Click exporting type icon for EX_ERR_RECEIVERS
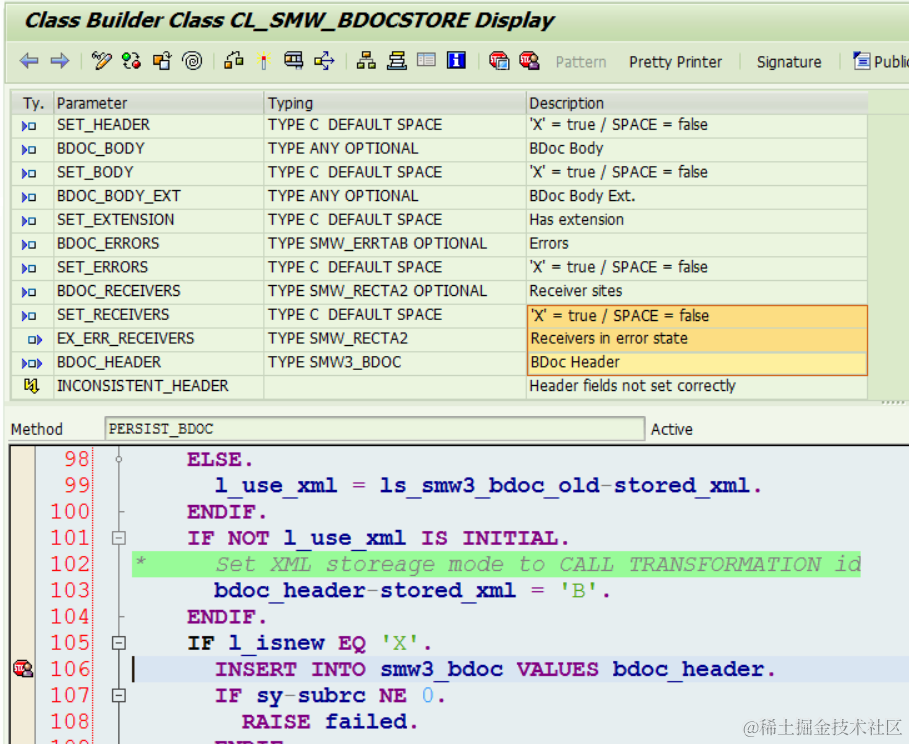 pos(35,339)
